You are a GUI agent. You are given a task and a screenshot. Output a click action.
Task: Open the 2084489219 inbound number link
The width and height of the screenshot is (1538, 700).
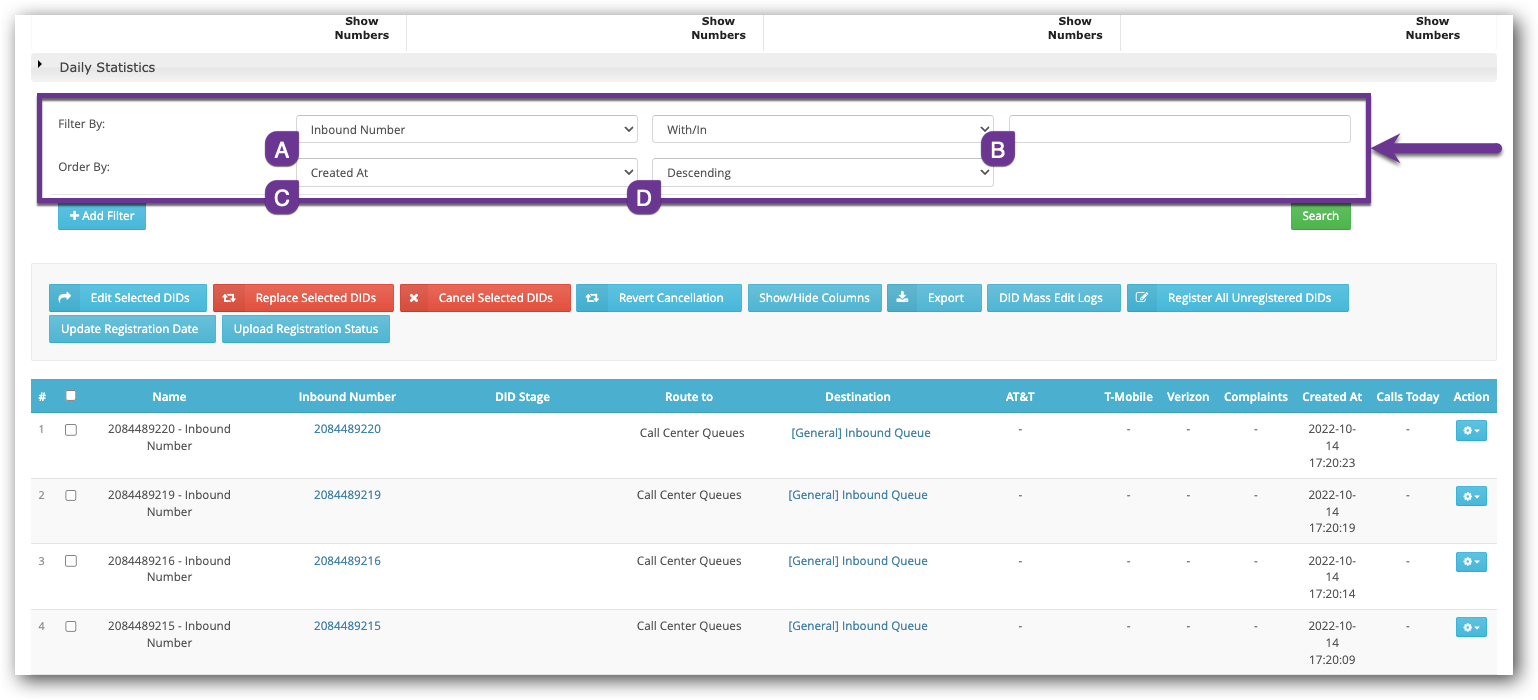tap(347, 494)
